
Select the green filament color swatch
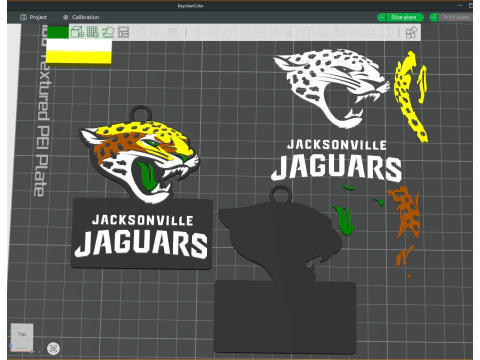pos(58,32)
